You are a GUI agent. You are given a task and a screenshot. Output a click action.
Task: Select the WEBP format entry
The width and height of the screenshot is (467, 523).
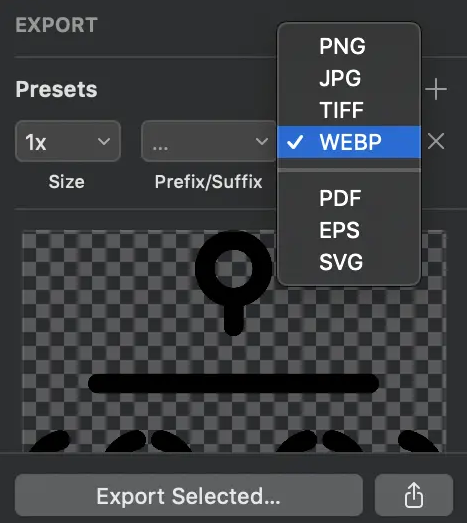[x=349, y=142]
